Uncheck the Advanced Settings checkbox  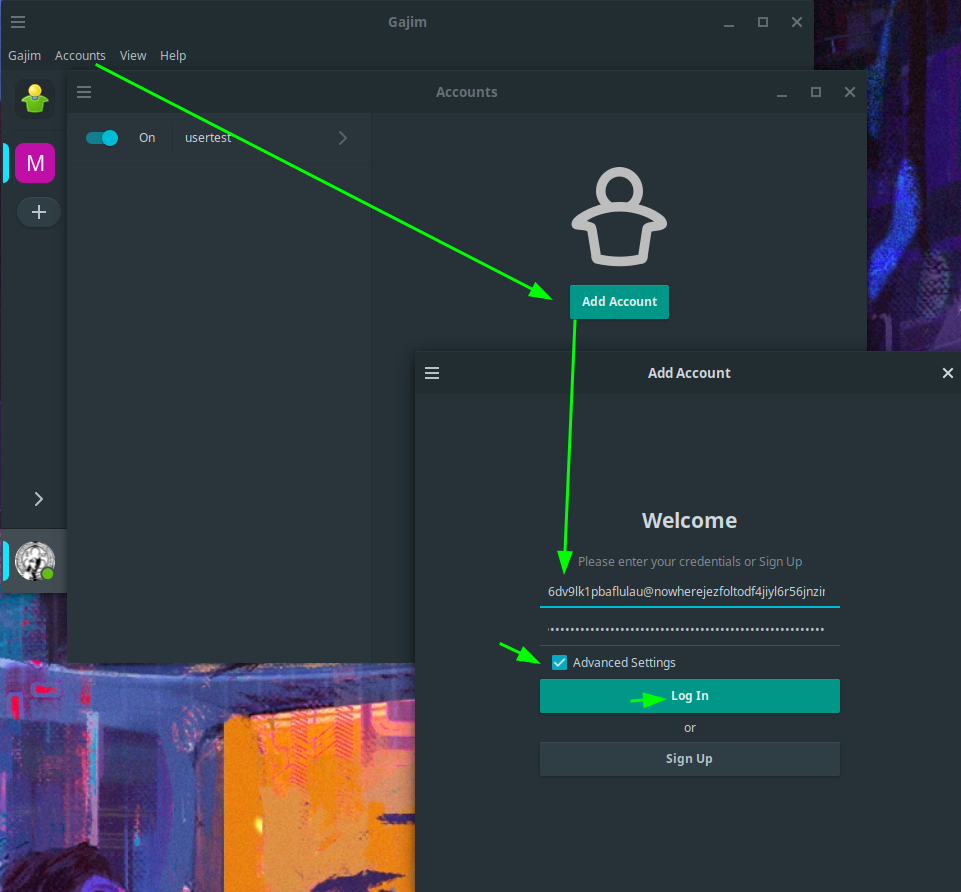point(559,663)
